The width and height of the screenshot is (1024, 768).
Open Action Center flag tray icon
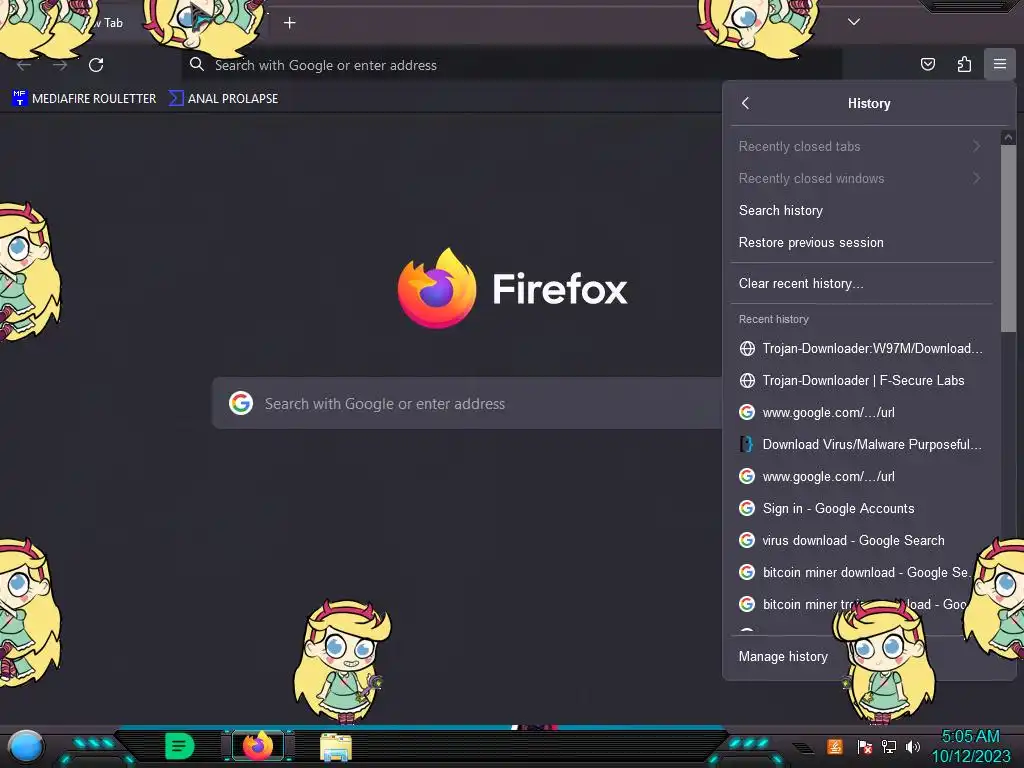[864, 746]
